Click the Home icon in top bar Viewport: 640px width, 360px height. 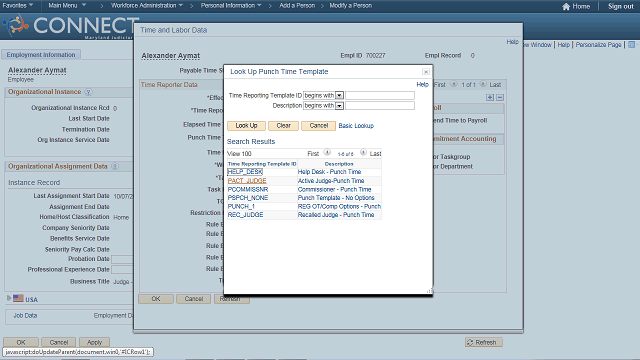(566, 7)
